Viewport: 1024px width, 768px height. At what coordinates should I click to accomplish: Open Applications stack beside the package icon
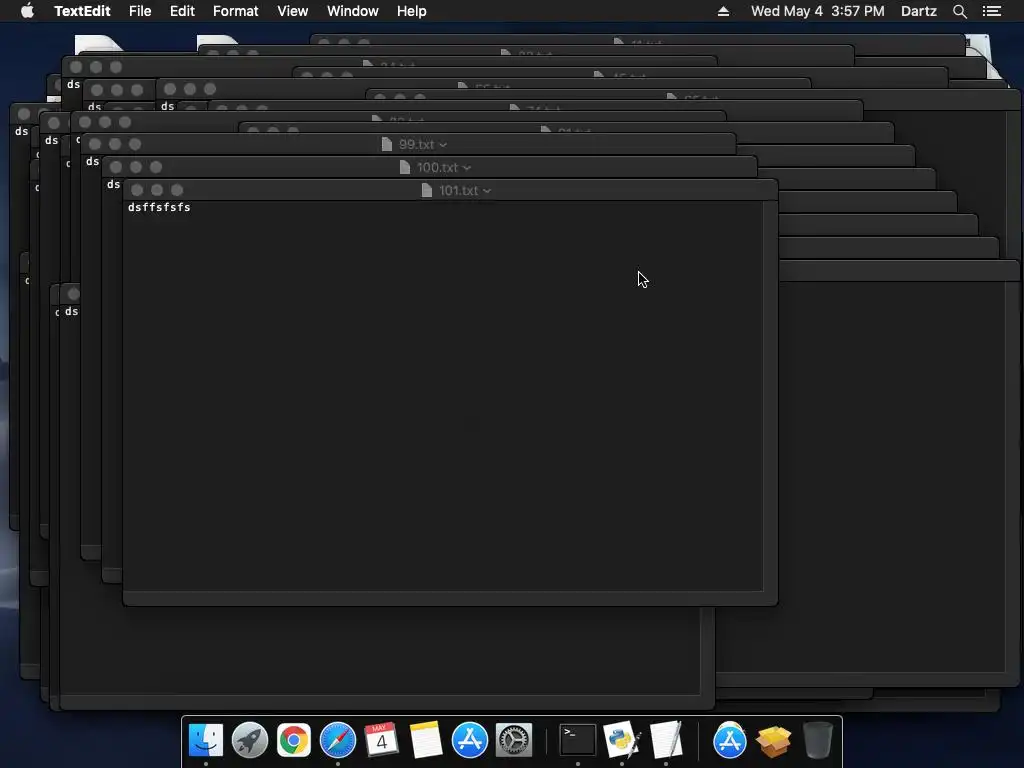click(x=729, y=740)
